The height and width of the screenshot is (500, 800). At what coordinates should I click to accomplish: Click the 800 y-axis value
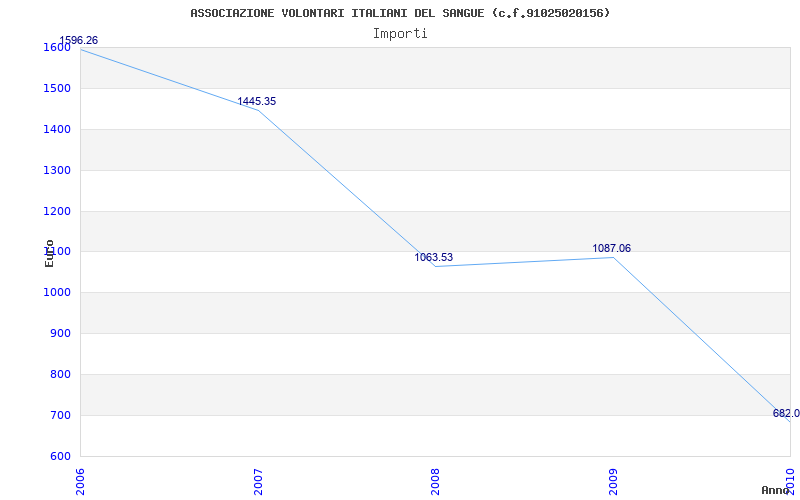pos(60,374)
